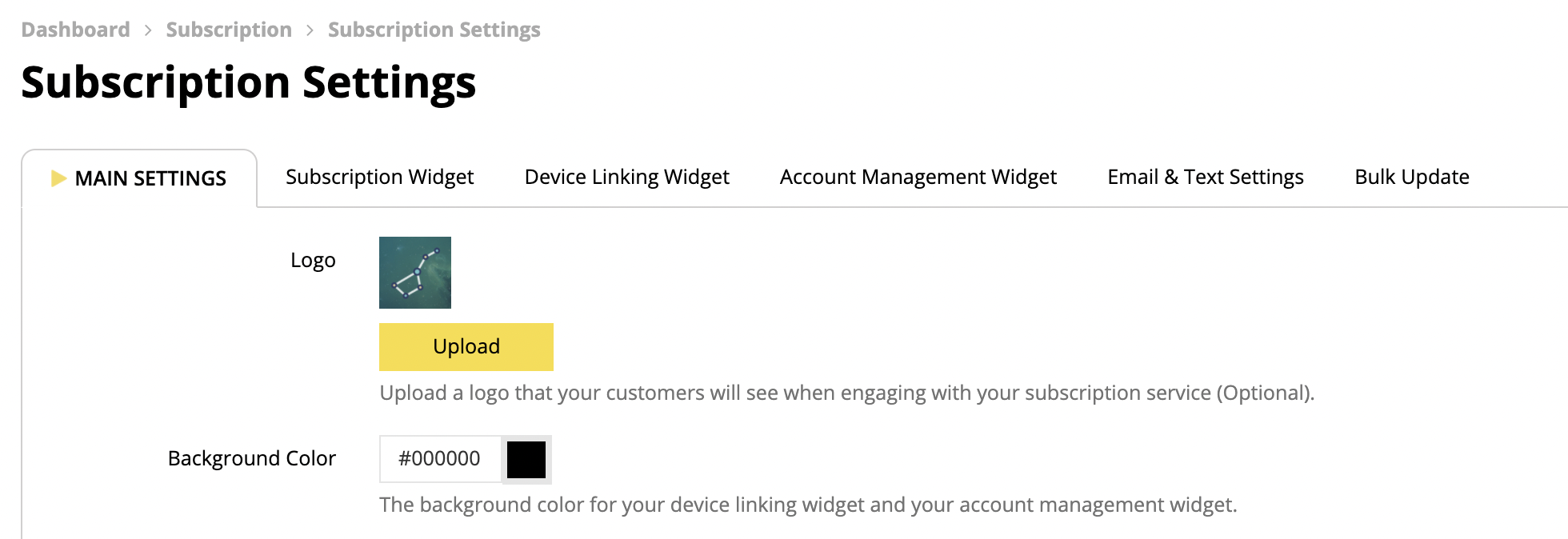Click the Background Color field label
The image size is (1568, 539).
pos(252,458)
